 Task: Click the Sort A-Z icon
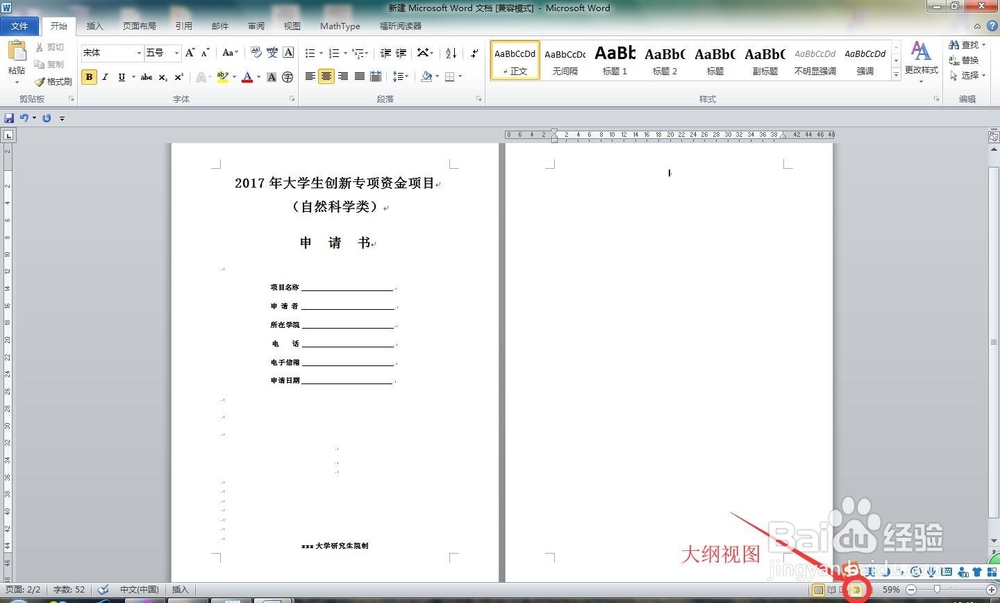(x=451, y=53)
